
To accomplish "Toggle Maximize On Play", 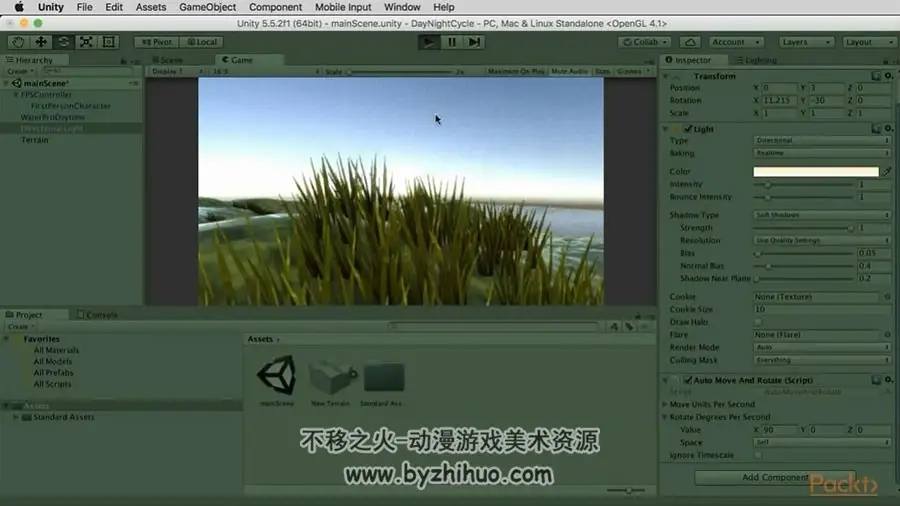I will pyautogui.click(x=516, y=71).
